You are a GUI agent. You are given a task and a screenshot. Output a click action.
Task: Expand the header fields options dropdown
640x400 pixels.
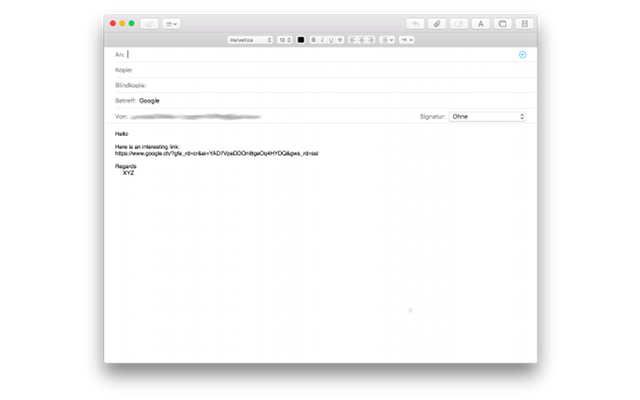[172, 23]
